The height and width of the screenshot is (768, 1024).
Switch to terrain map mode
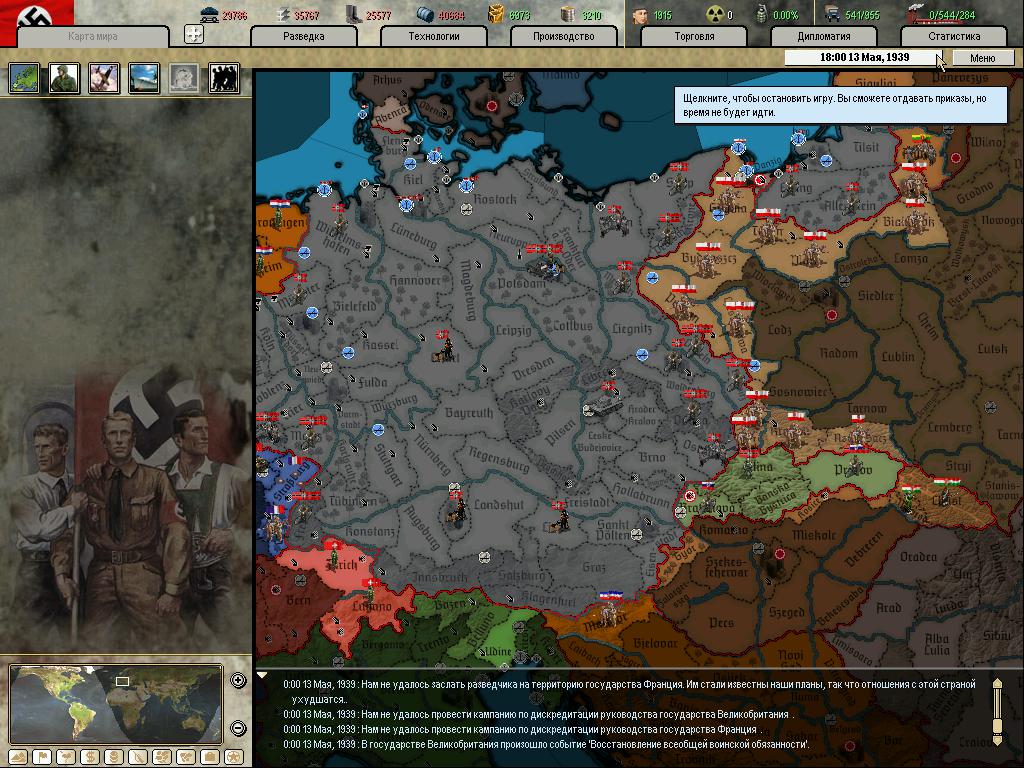[18, 757]
